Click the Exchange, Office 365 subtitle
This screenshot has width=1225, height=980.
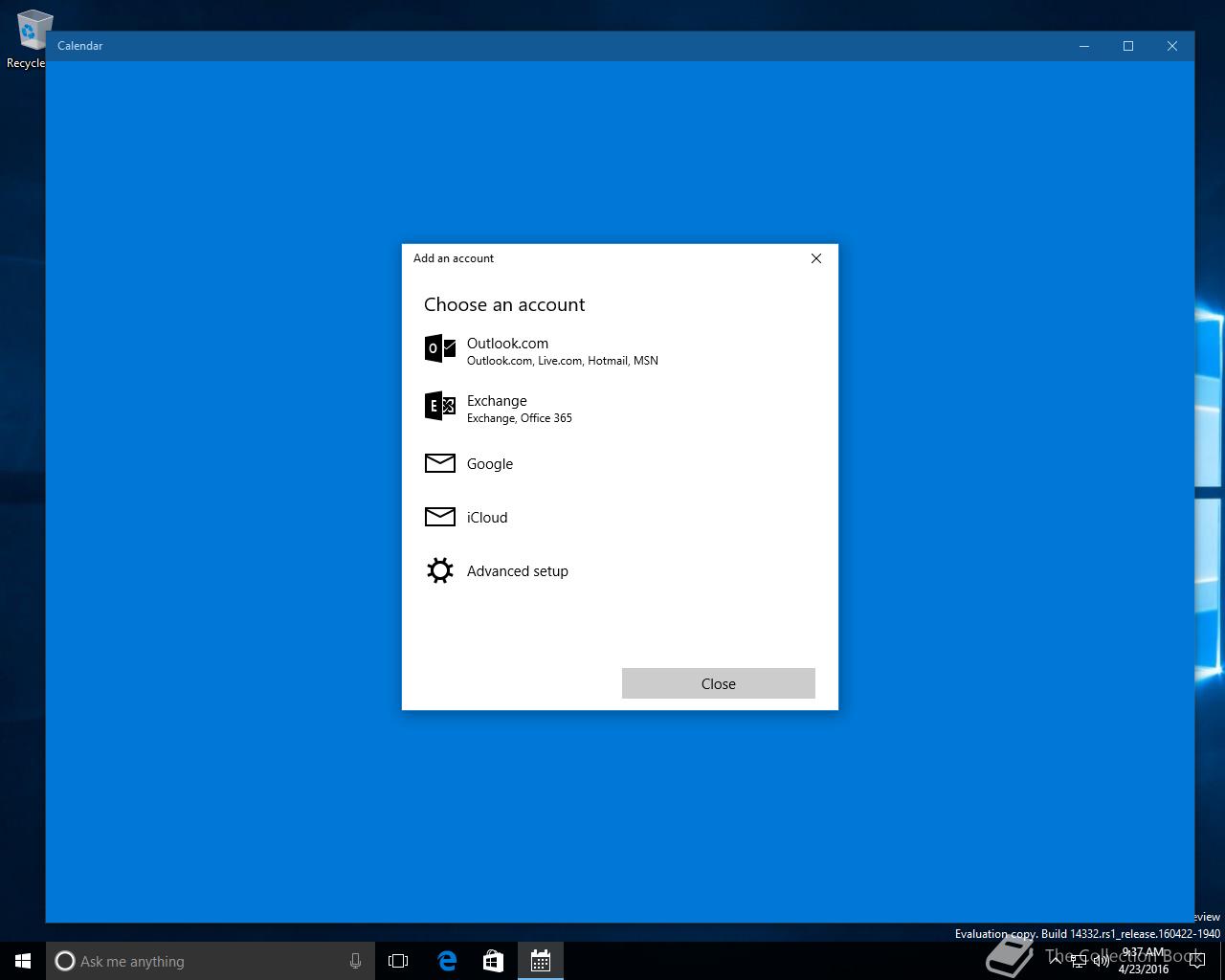click(520, 418)
